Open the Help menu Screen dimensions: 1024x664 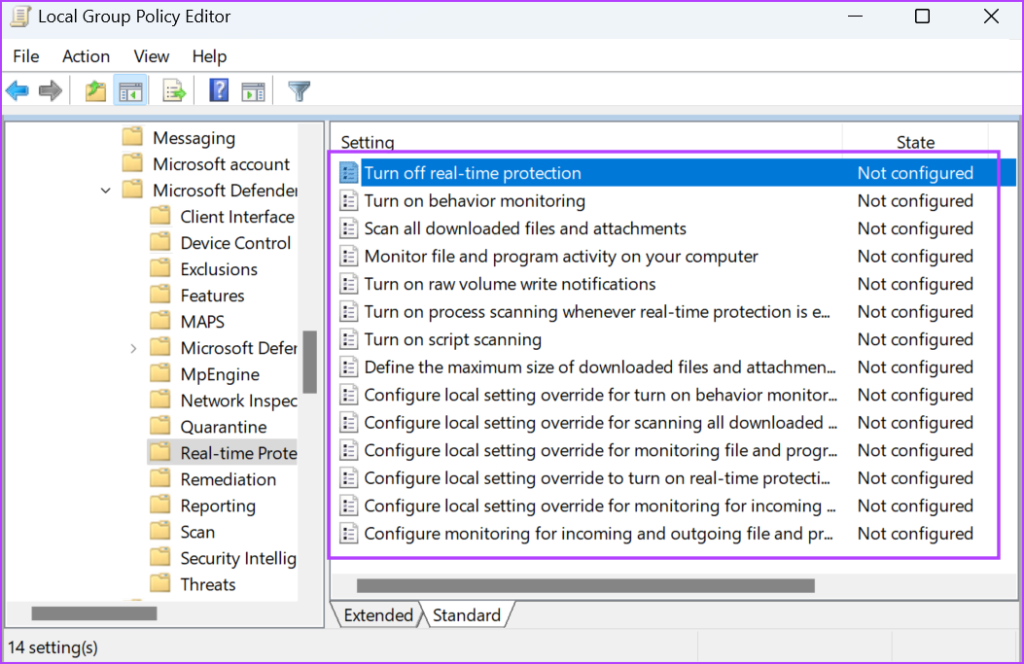(x=209, y=56)
